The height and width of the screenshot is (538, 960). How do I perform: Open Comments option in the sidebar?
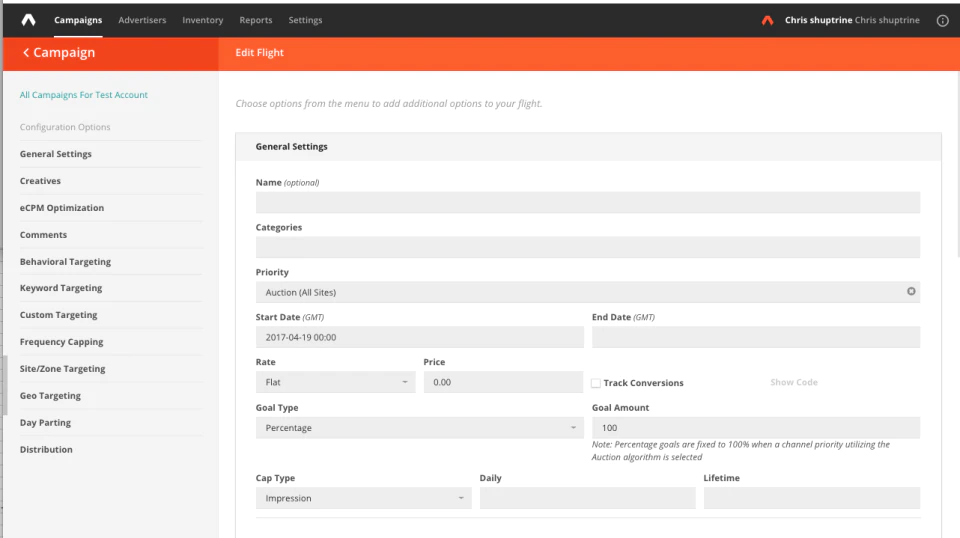pos(43,235)
